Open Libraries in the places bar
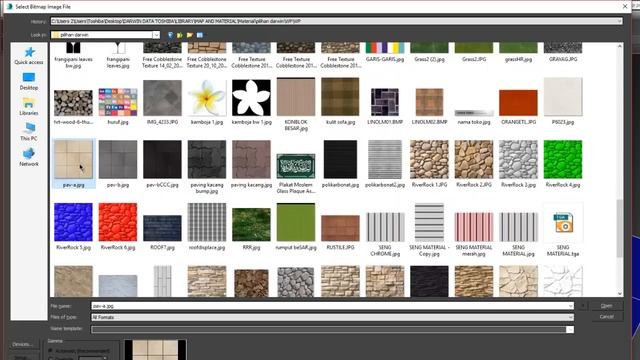The image size is (640, 360). click(29, 107)
